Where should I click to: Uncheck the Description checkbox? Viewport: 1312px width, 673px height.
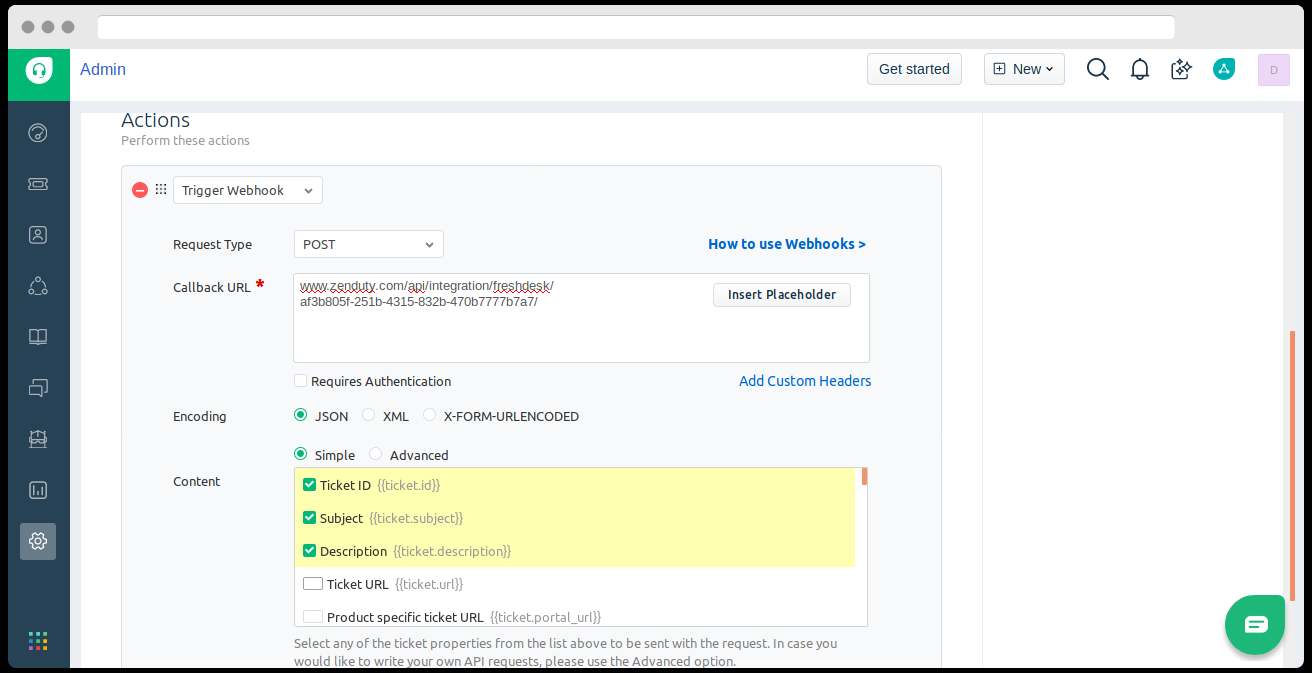(309, 551)
